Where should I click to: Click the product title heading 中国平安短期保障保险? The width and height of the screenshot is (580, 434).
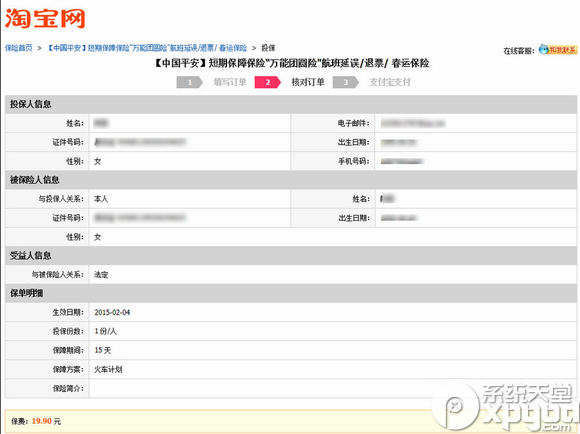coord(291,63)
